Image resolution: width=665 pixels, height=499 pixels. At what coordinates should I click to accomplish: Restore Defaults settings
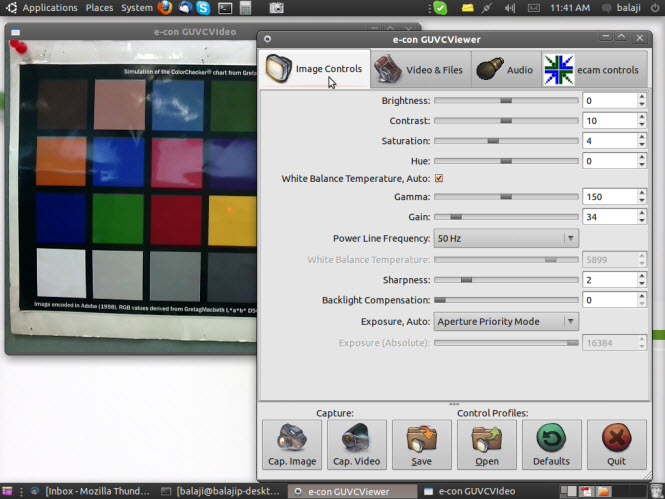[x=551, y=445]
